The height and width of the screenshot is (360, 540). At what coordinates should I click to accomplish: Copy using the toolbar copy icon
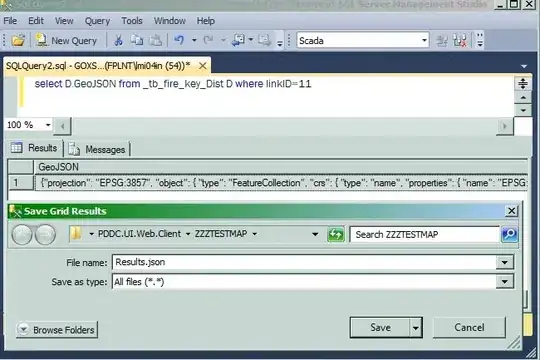tap(137, 40)
